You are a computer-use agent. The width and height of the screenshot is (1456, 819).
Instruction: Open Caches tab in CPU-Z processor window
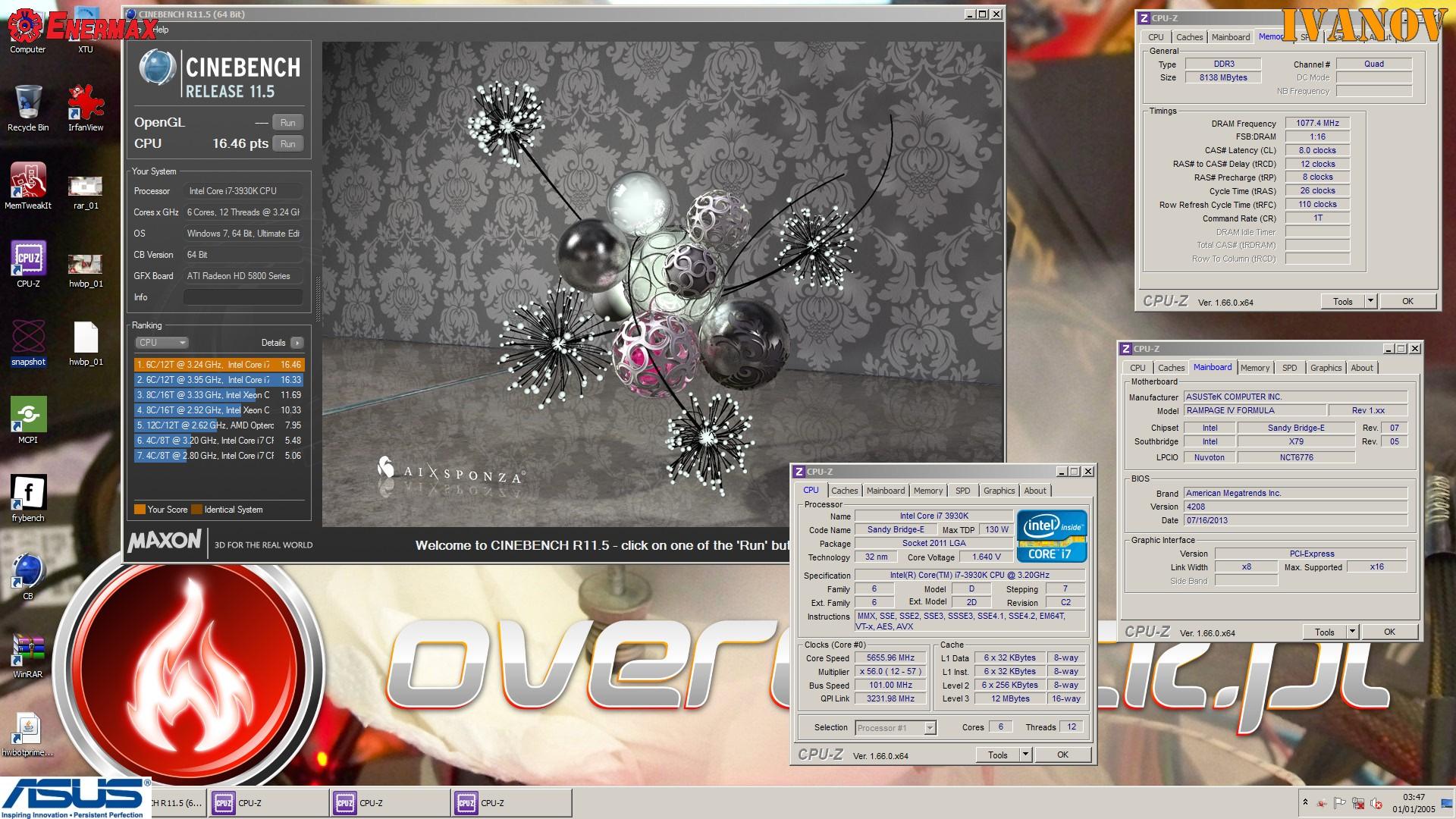pyautogui.click(x=844, y=491)
